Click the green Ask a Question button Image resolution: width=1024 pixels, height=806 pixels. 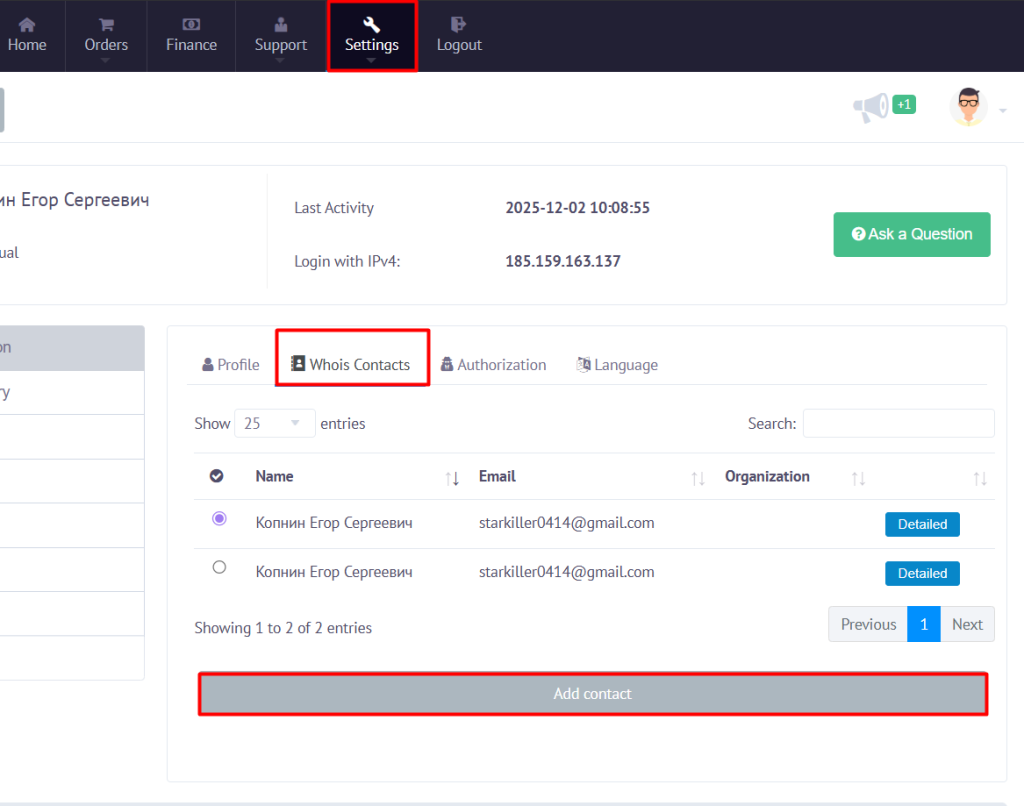(x=911, y=234)
